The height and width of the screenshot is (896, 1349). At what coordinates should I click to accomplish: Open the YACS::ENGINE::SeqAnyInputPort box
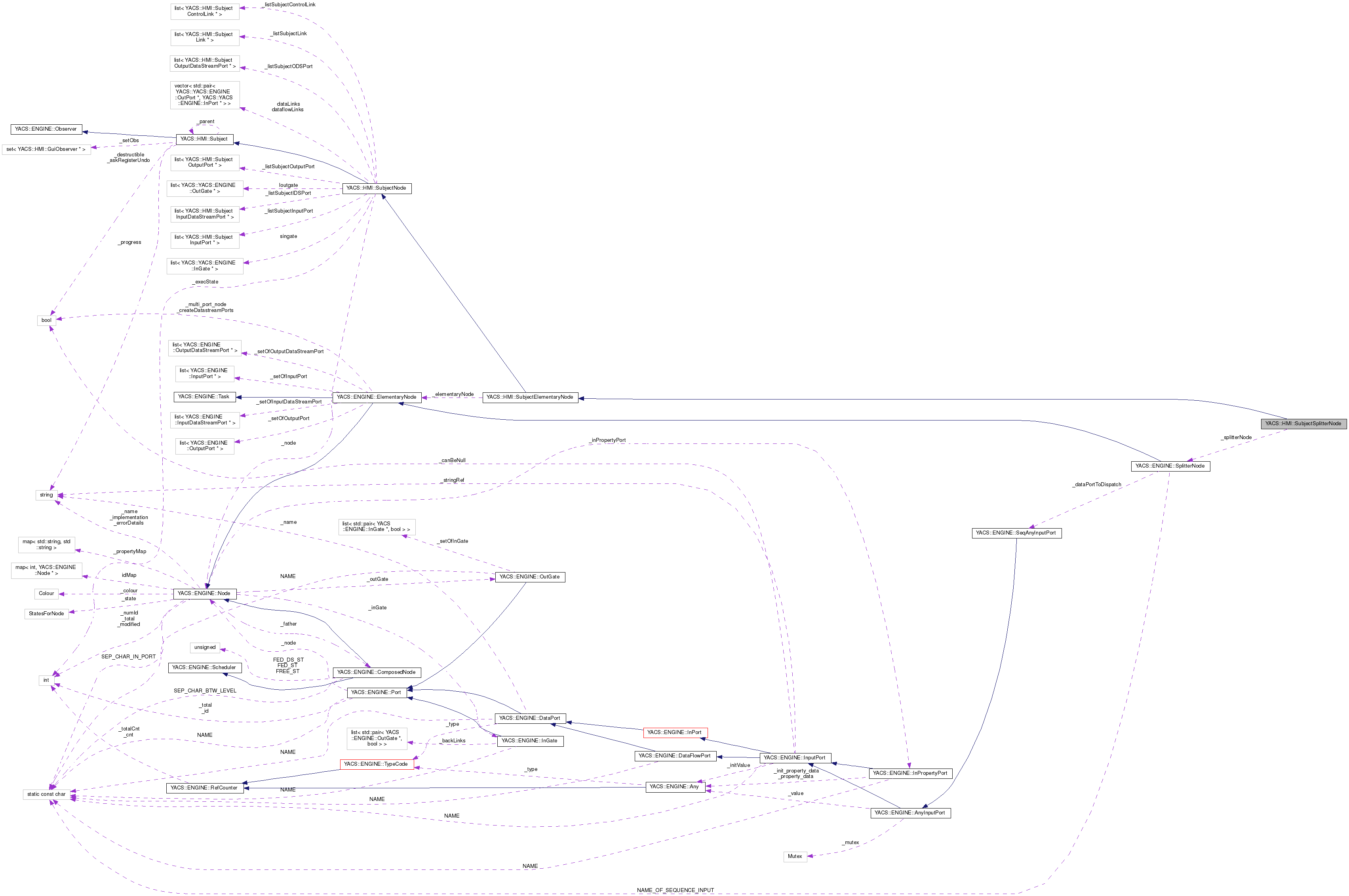(1016, 533)
